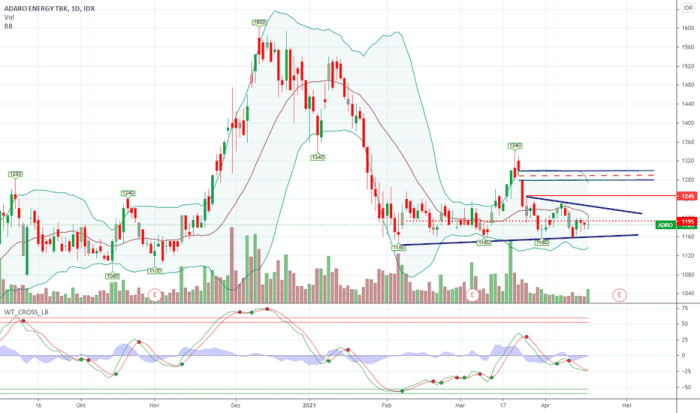Click the 1600 price axis label
This screenshot has width=700, height=413.
coord(688,28)
